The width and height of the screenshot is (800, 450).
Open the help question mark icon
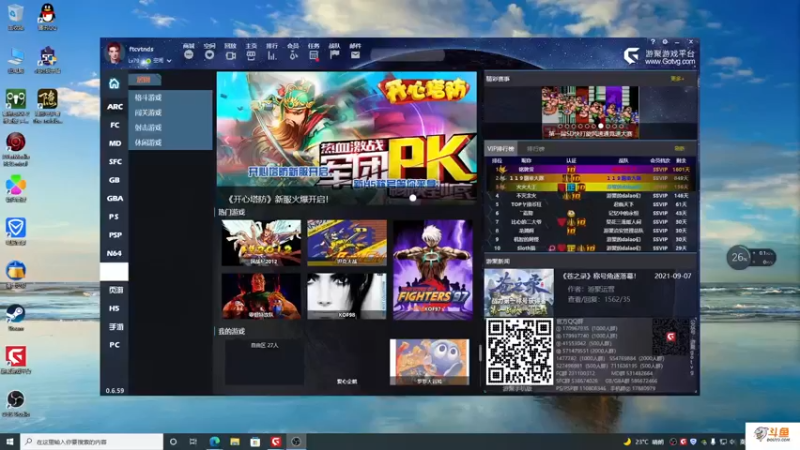pyautogui.click(x=653, y=42)
